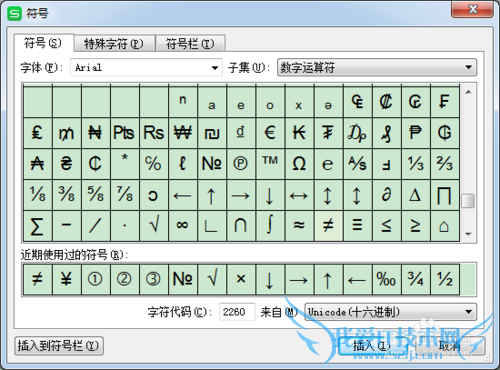
Task: Pick the Sheqel ₪ currency symbol
Action: [212, 133]
